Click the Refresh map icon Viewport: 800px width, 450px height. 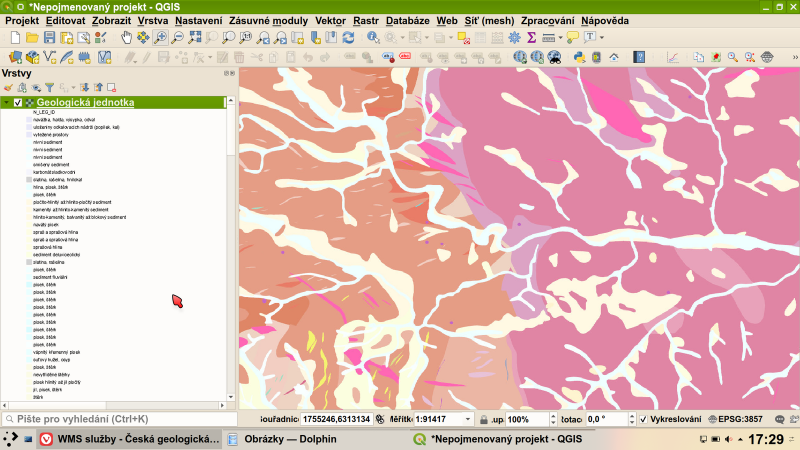pyautogui.click(x=348, y=37)
